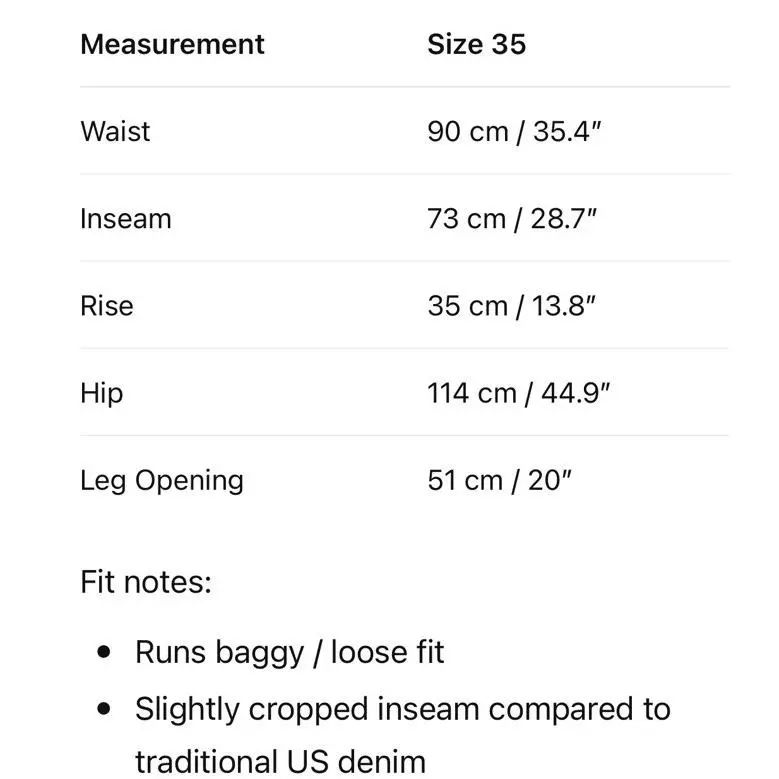Viewport: 779px width, 779px height.
Task: Click the inseam value 73 cm / 28.7″
Action: click(x=512, y=219)
